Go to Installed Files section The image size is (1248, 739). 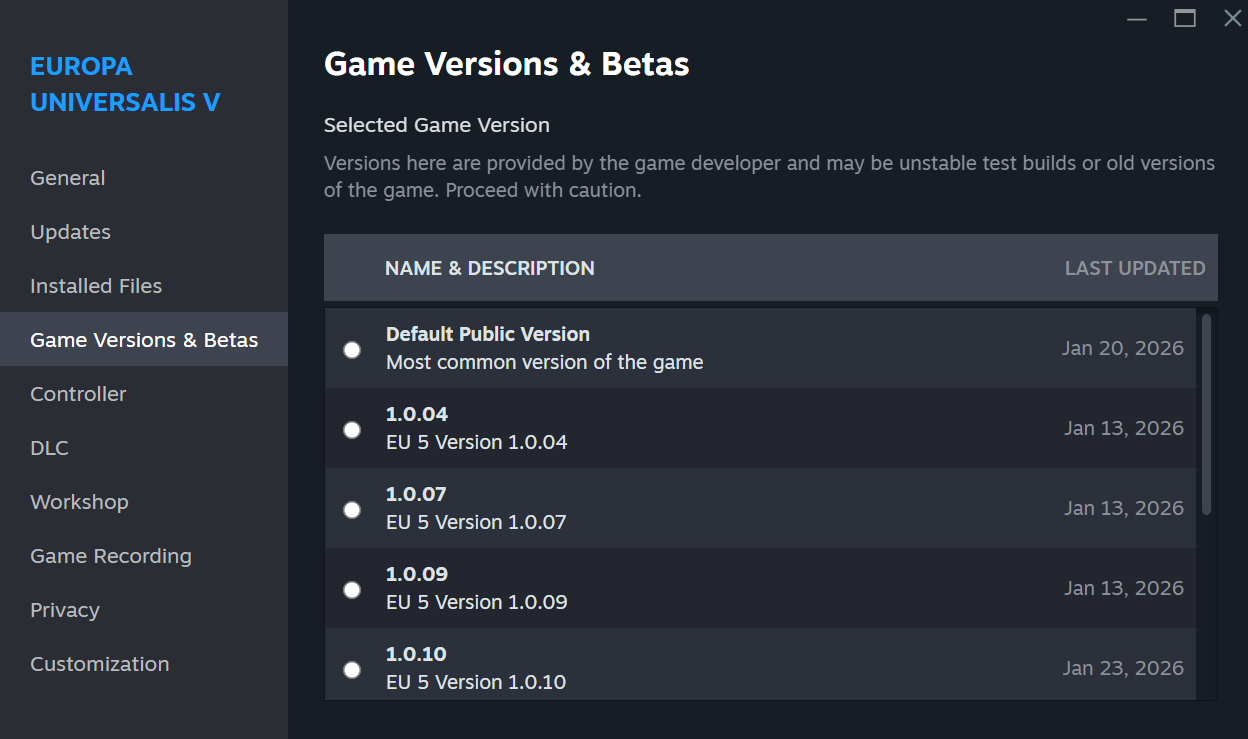coord(144,286)
